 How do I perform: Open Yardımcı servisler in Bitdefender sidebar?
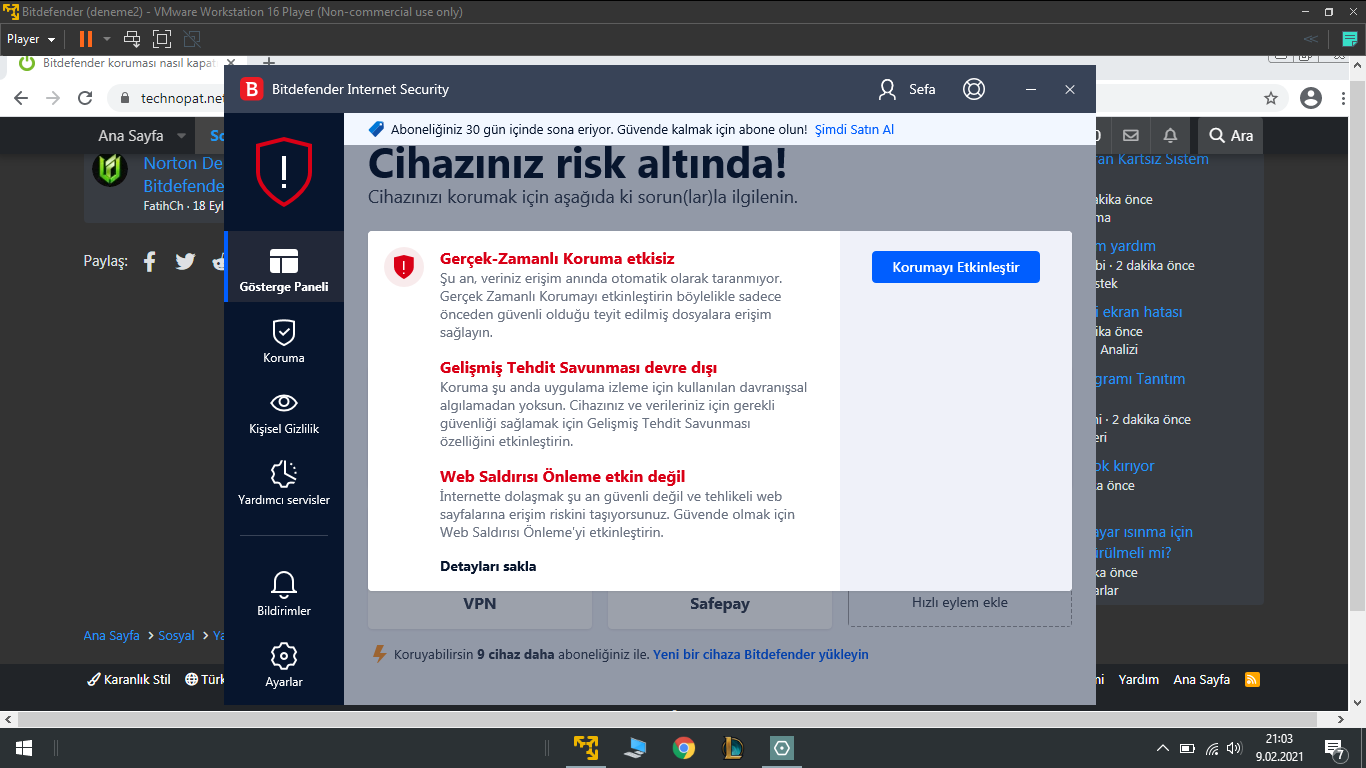coord(284,484)
